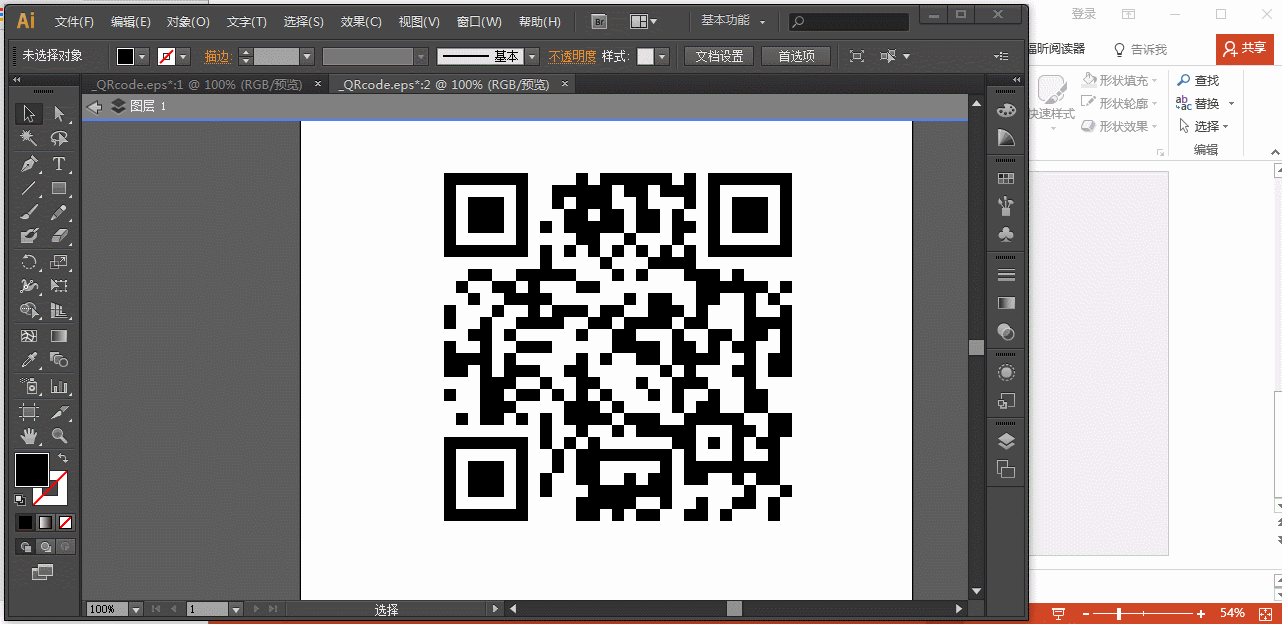Switch fill mode to None
The height and width of the screenshot is (624, 1282).
[x=65, y=522]
